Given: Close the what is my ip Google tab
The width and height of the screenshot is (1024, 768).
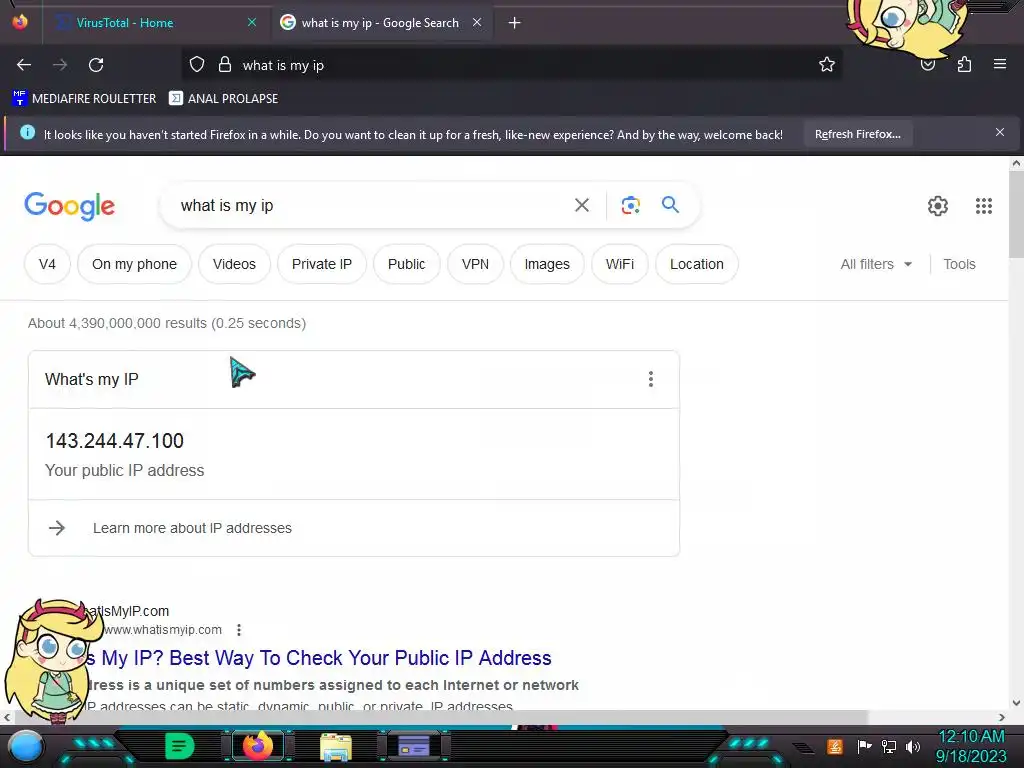Looking at the screenshot, I should point(477,23).
